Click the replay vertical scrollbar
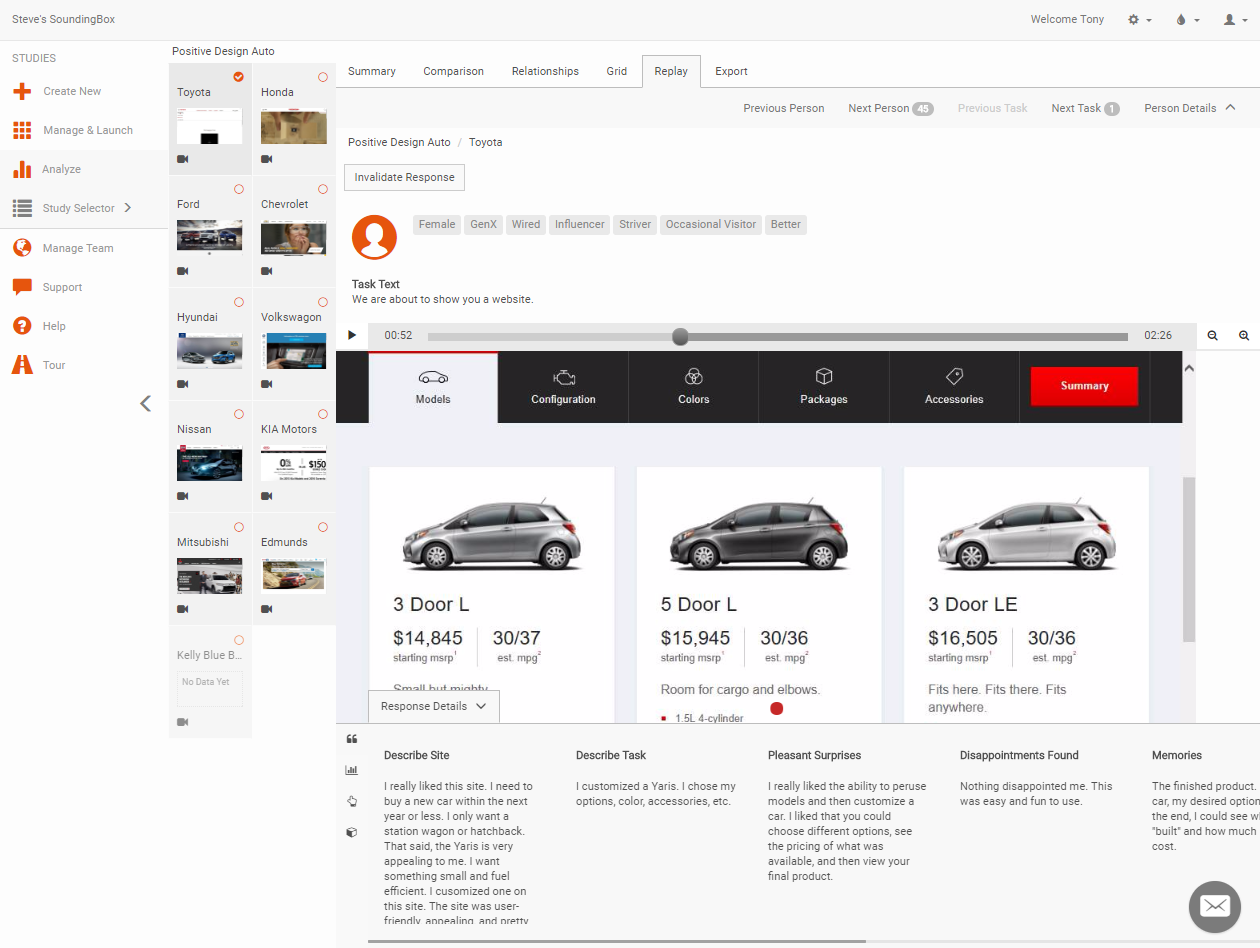This screenshot has width=1260, height=948. point(1189,559)
